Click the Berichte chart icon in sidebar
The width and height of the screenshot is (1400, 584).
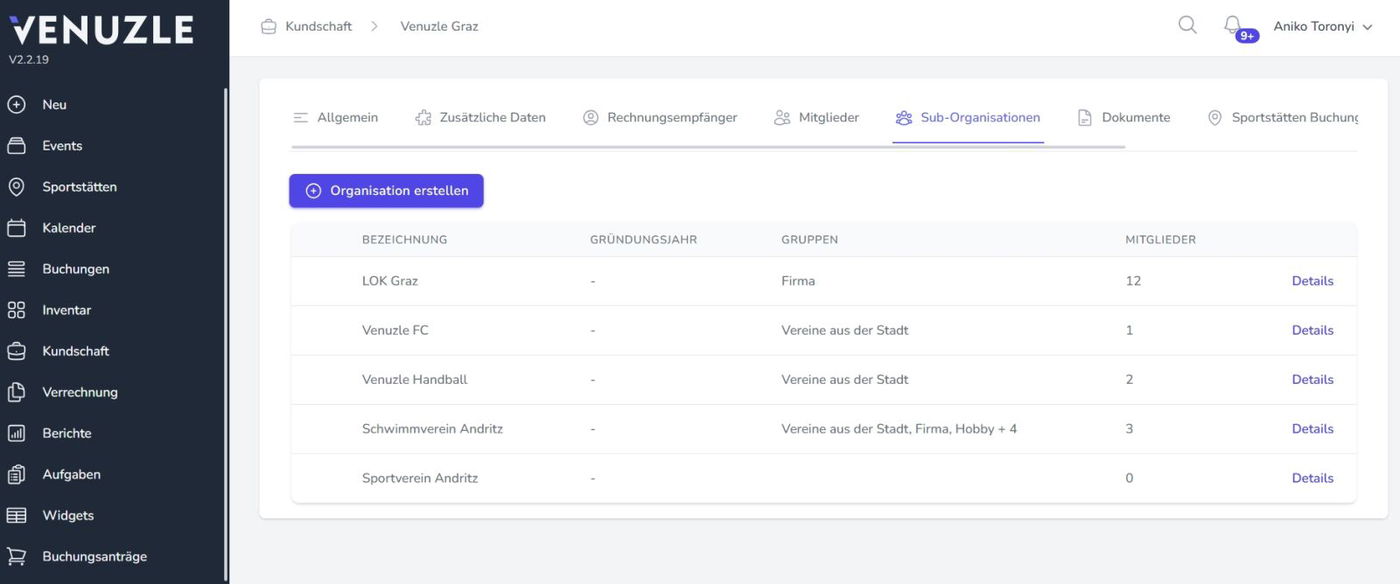click(x=16, y=433)
